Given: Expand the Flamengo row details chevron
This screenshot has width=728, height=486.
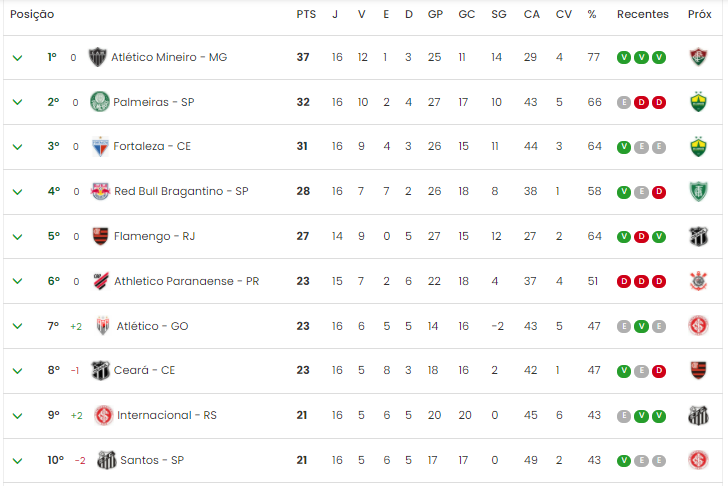Looking at the screenshot, I should [x=17, y=237].
